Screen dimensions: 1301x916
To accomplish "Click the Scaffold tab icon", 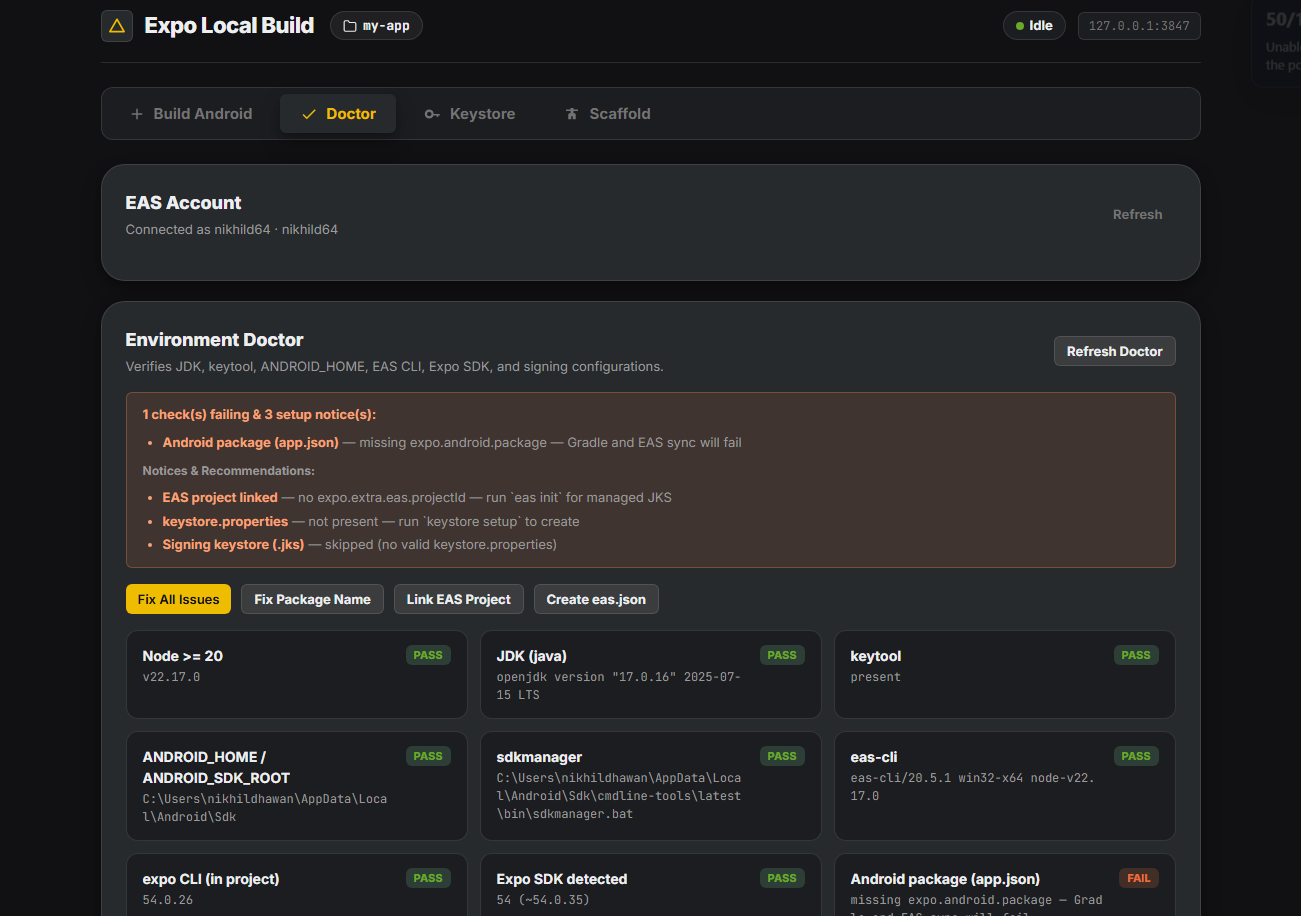I will (x=572, y=114).
